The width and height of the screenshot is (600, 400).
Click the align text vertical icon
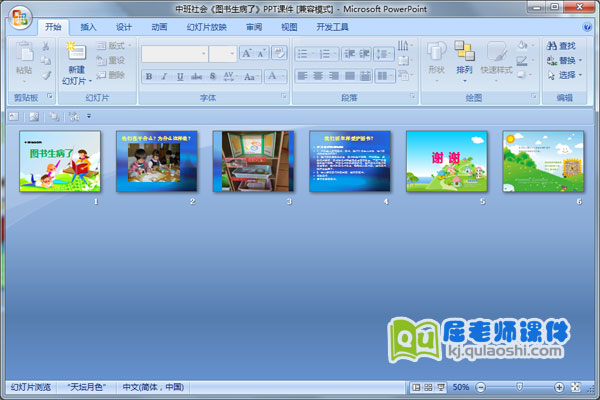click(x=404, y=60)
